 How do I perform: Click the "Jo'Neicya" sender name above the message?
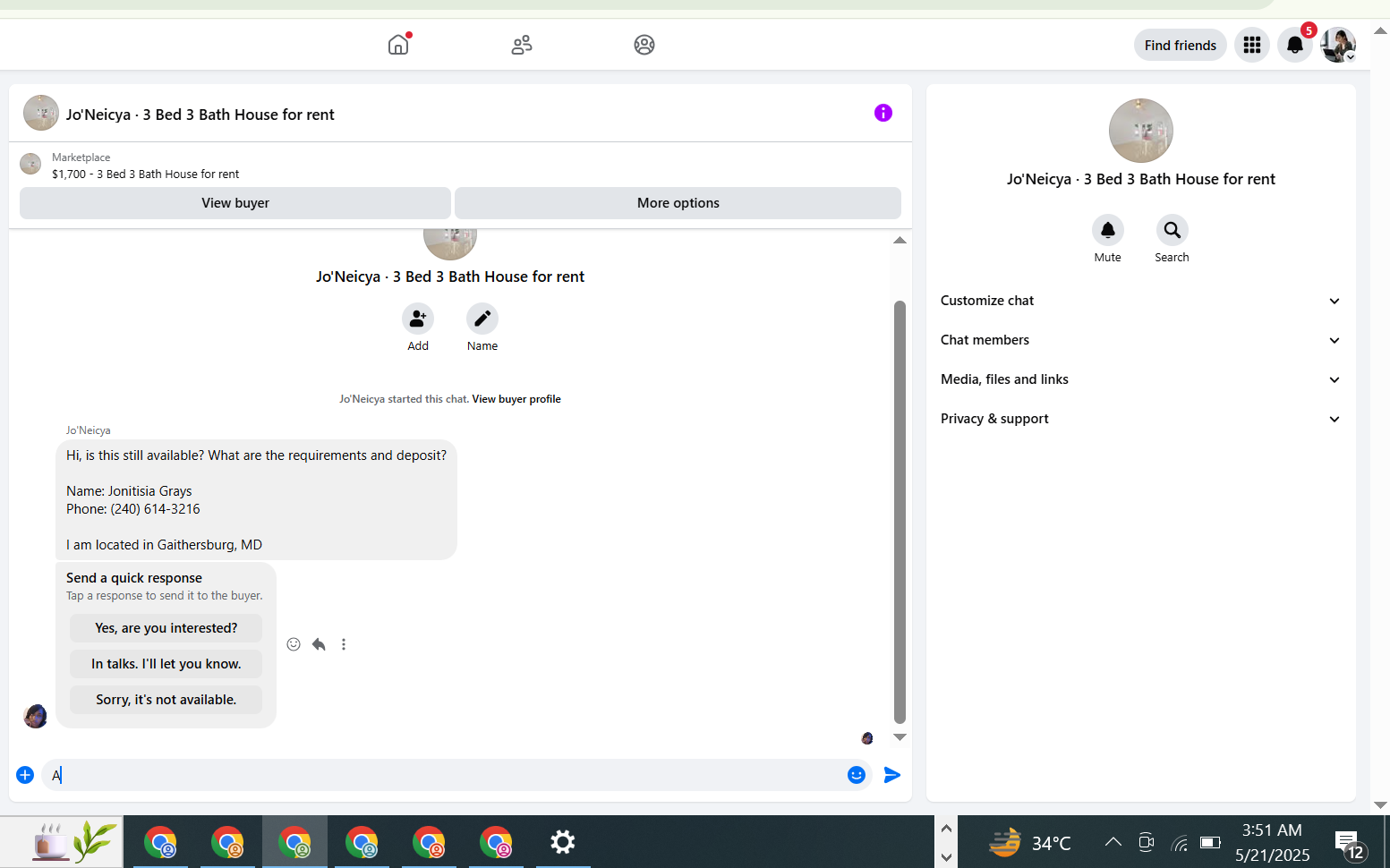tap(89, 430)
